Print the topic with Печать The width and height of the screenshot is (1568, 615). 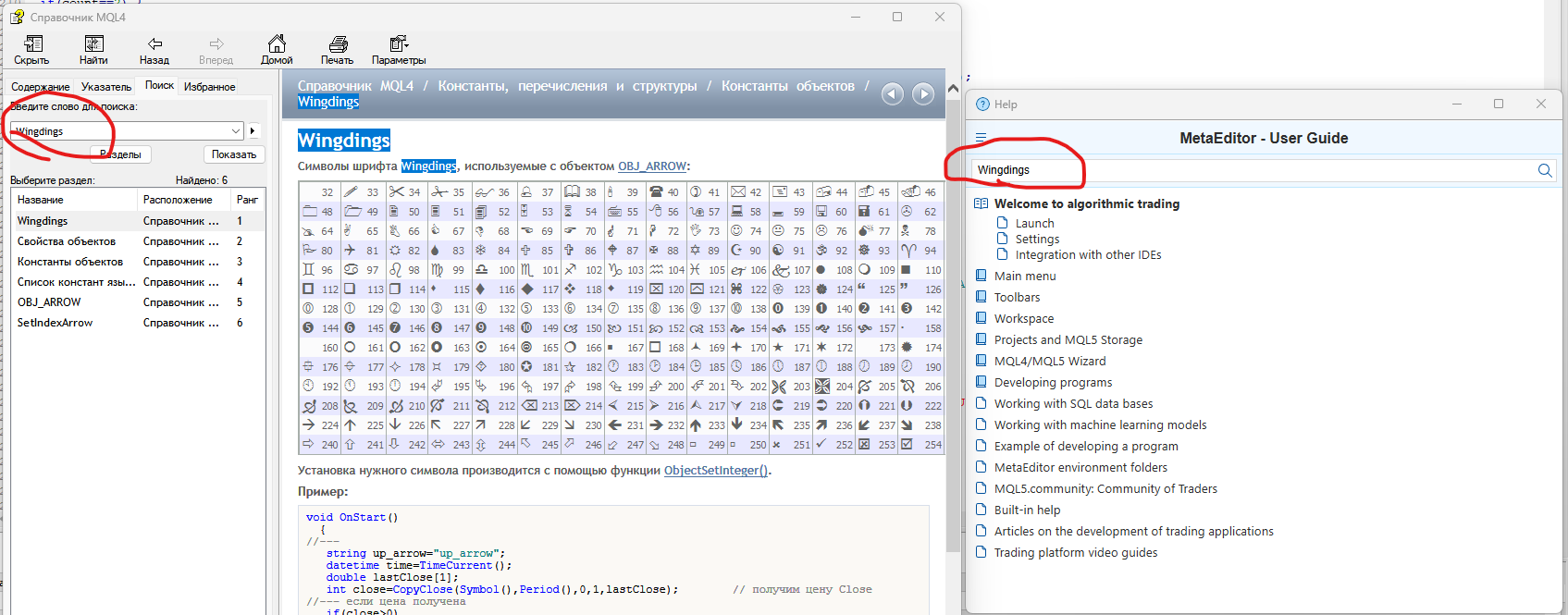point(338,50)
